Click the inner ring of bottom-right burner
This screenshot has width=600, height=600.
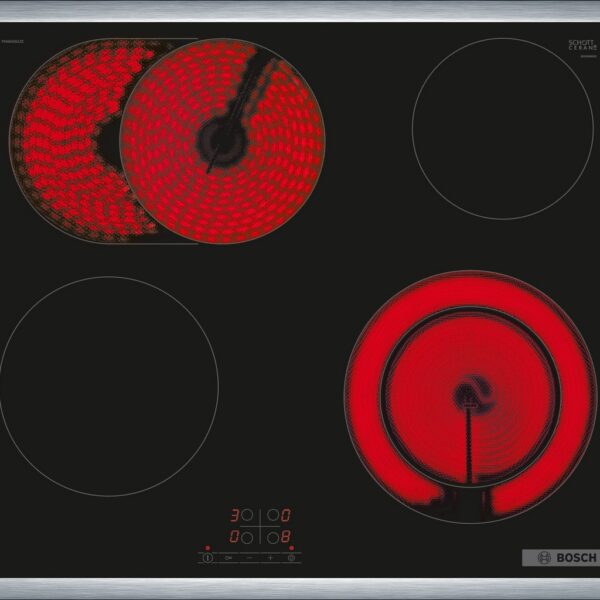coord(468,395)
